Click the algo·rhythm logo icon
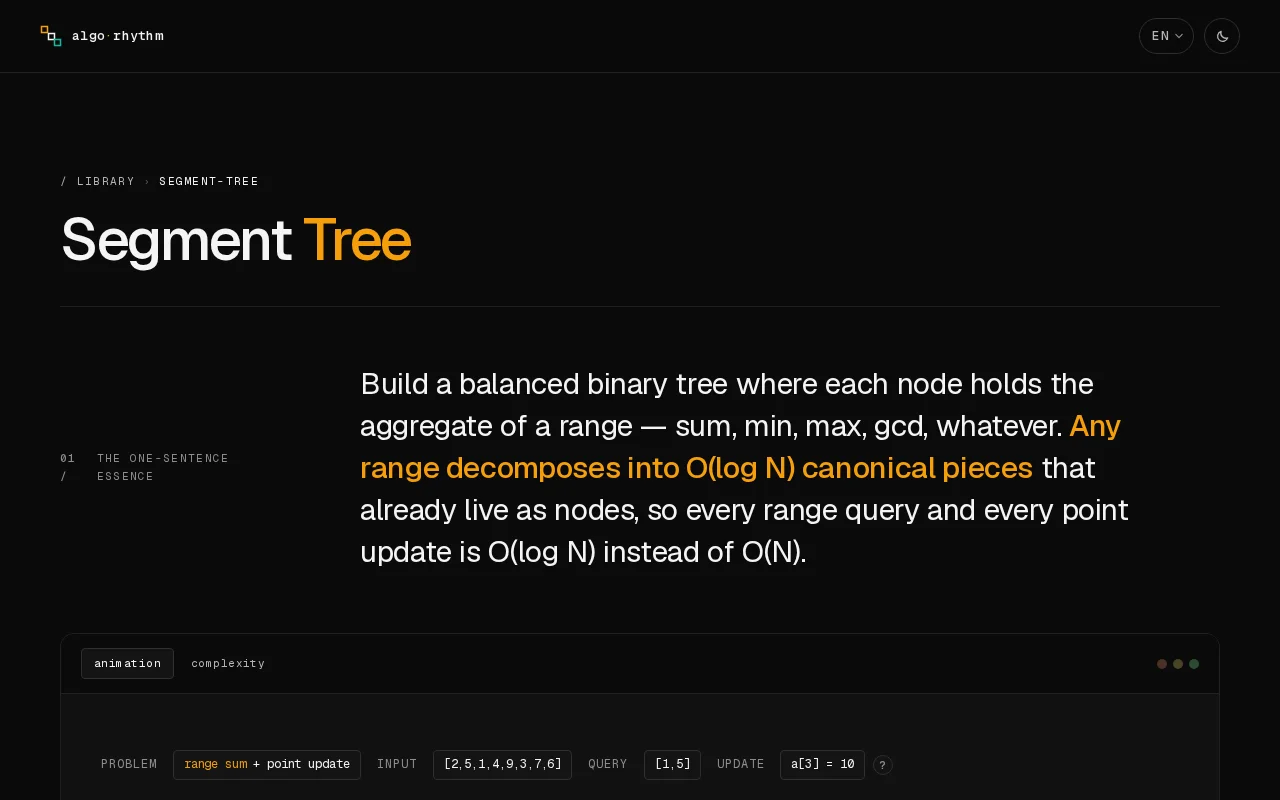Image resolution: width=1280 pixels, height=800 pixels. click(x=51, y=36)
